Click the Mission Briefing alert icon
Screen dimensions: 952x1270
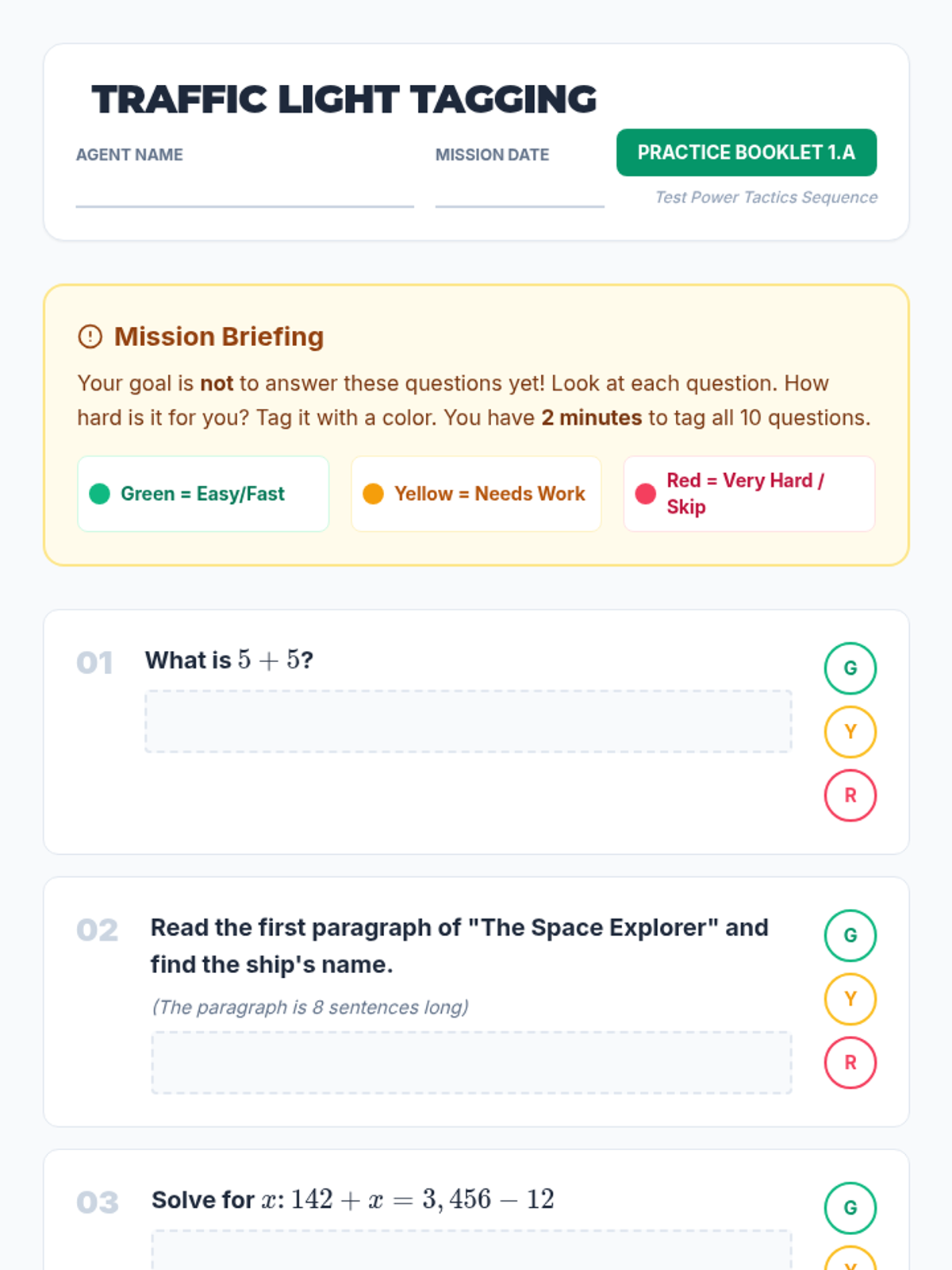[90, 337]
